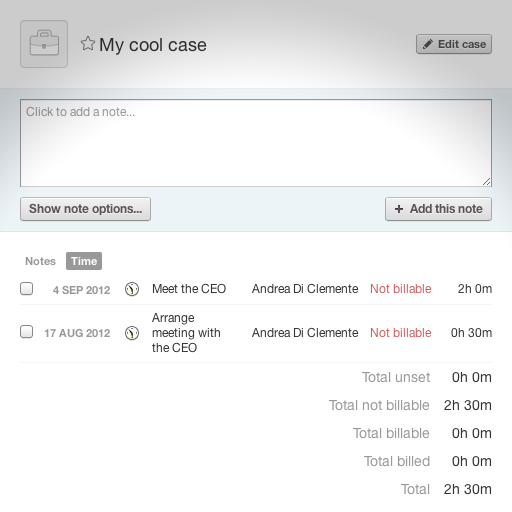Click Not billable on the 17 AUG entry

(401, 333)
